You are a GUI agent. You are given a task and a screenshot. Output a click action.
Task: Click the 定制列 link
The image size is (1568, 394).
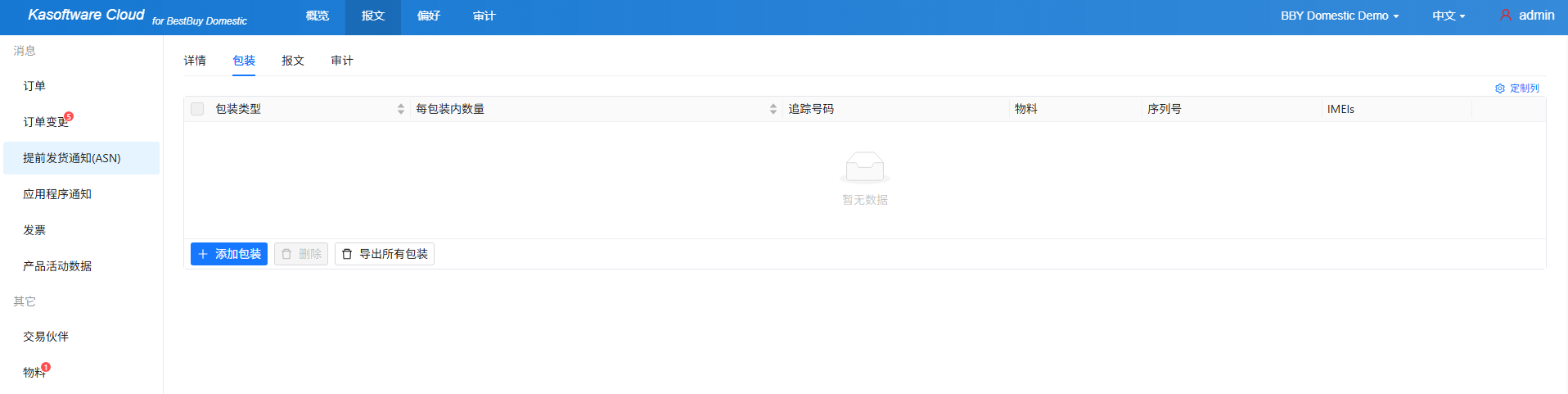point(1517,88)
